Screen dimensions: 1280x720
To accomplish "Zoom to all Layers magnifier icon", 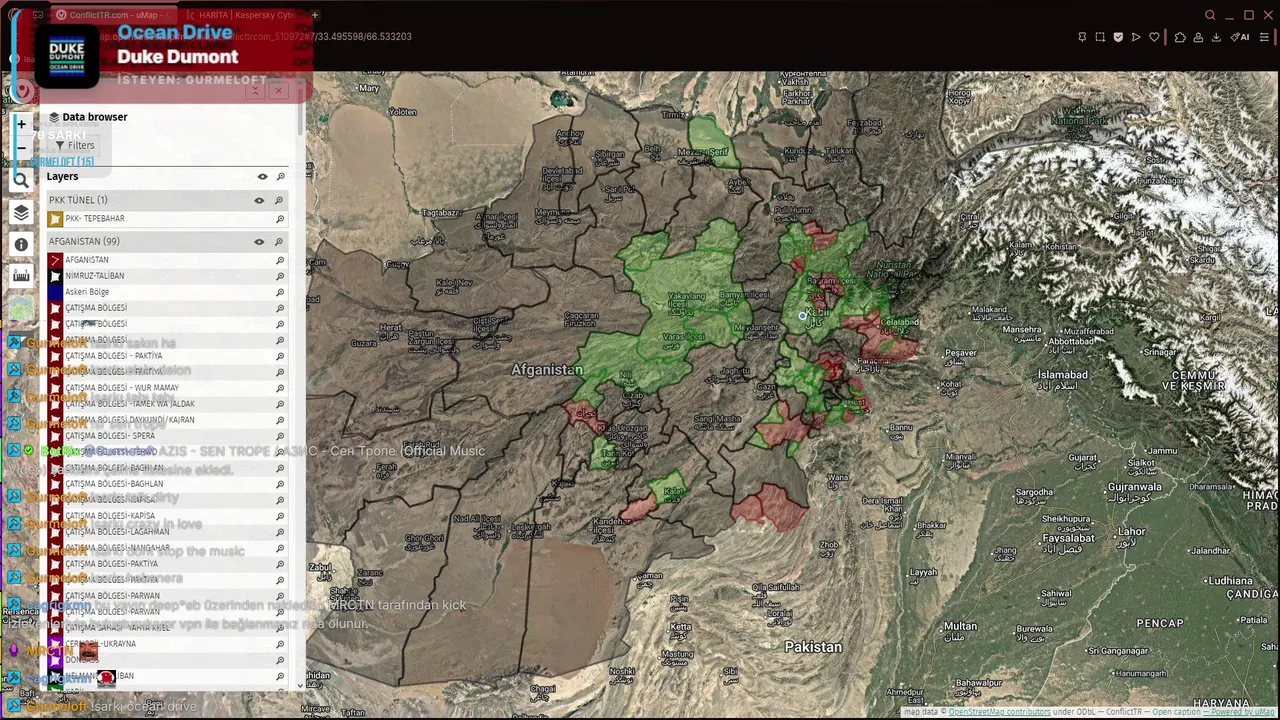I will [x=280, y=177].
